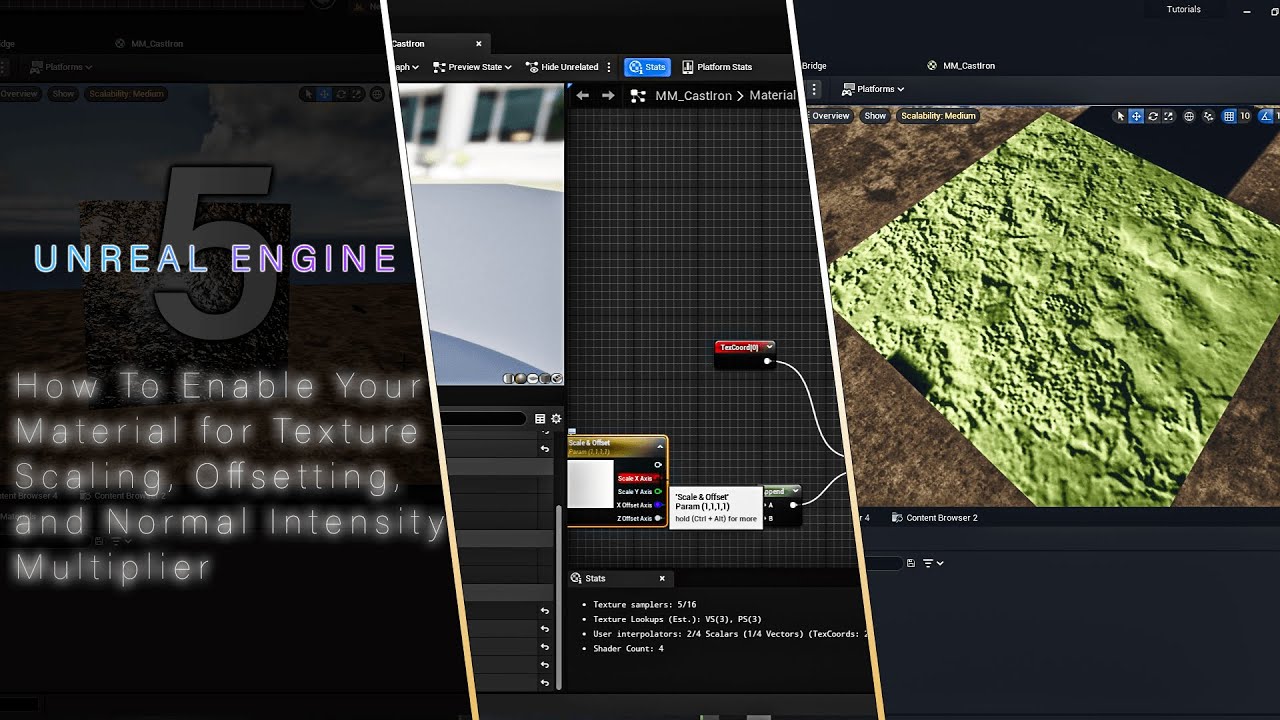Click the Scale Y Axis pin
The height and width of the screenshot is (720, 1280).
(x=658, y=492)
